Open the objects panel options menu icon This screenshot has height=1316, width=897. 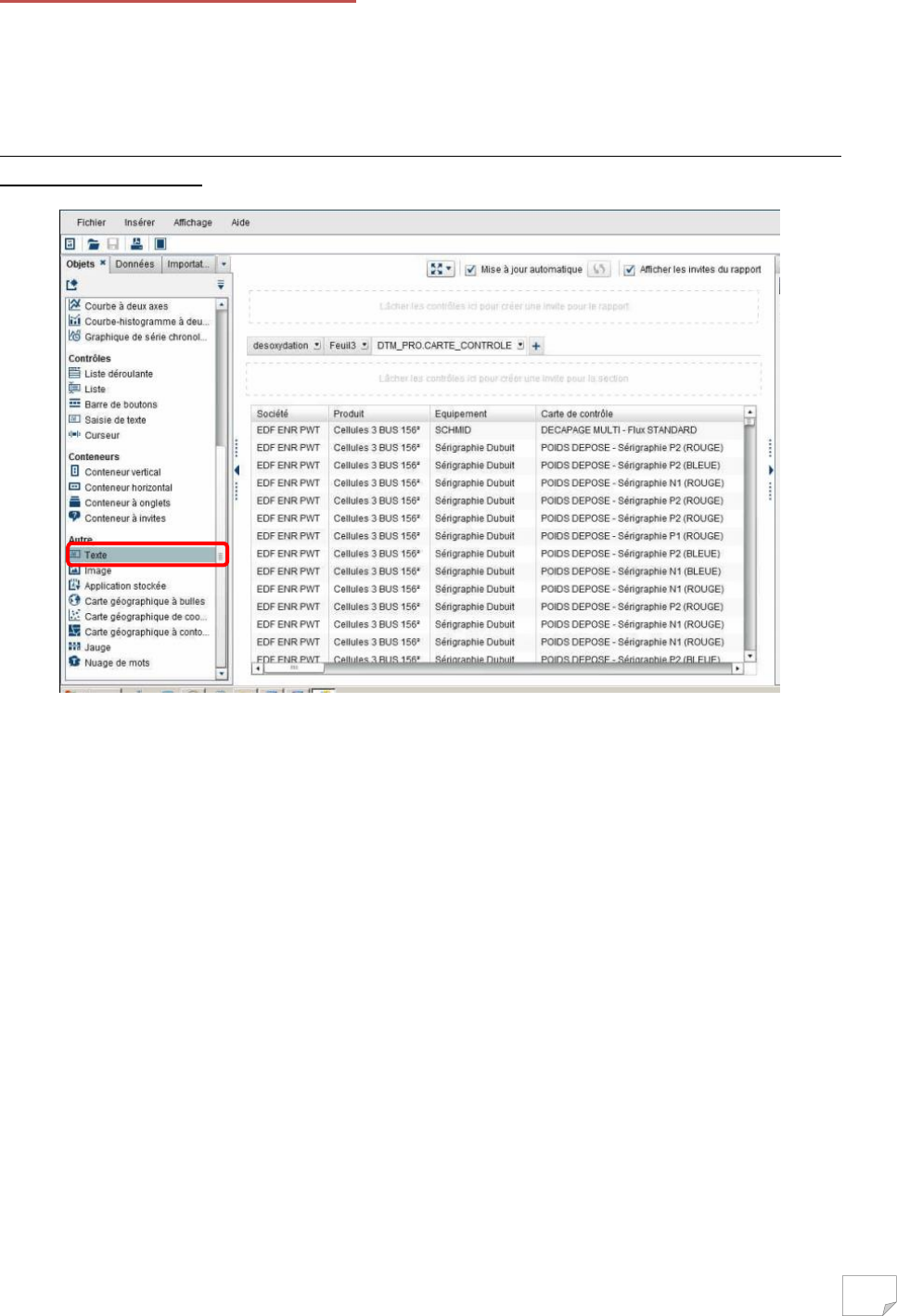pyautogui.click(x=221, y=285)
